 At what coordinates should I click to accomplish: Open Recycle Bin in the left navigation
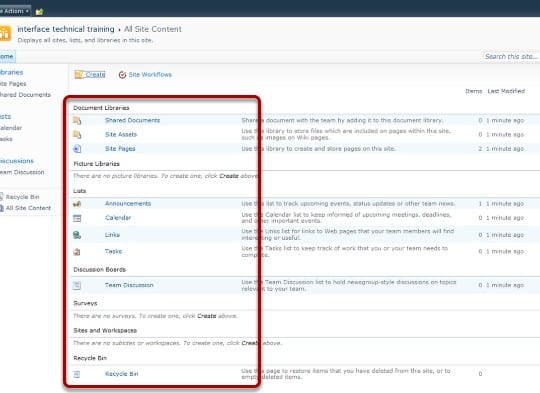tap(22, 197)
